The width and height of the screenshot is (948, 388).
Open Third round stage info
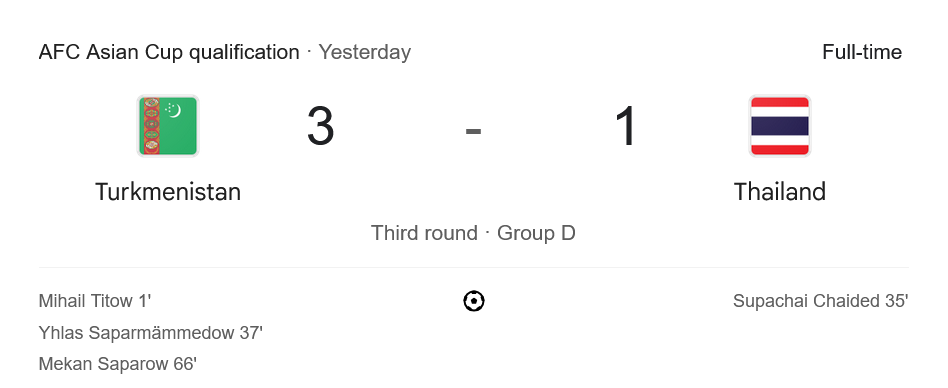424,233
